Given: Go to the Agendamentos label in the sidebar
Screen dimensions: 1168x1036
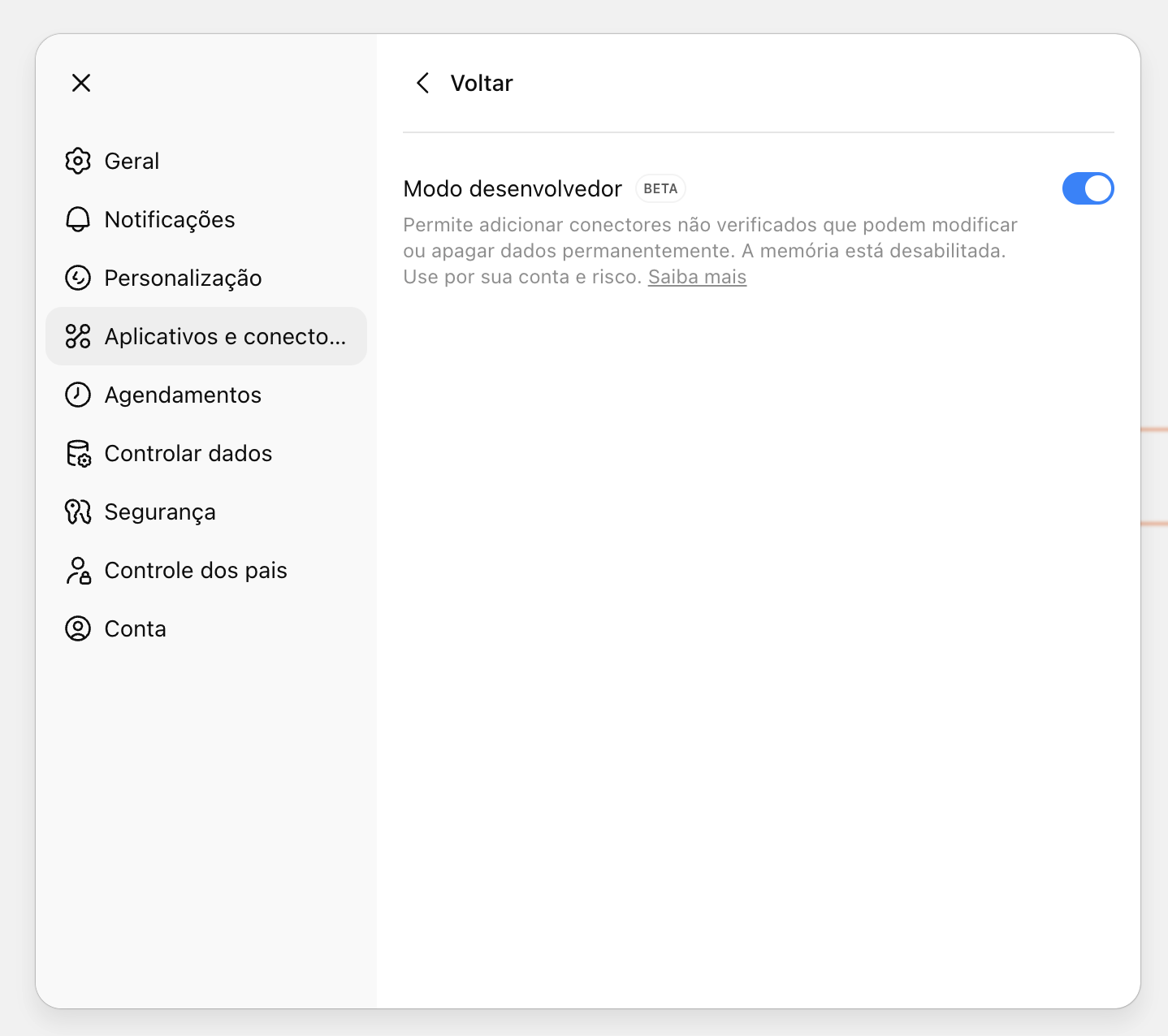Looking at the screenshot, I should point(183,395).
